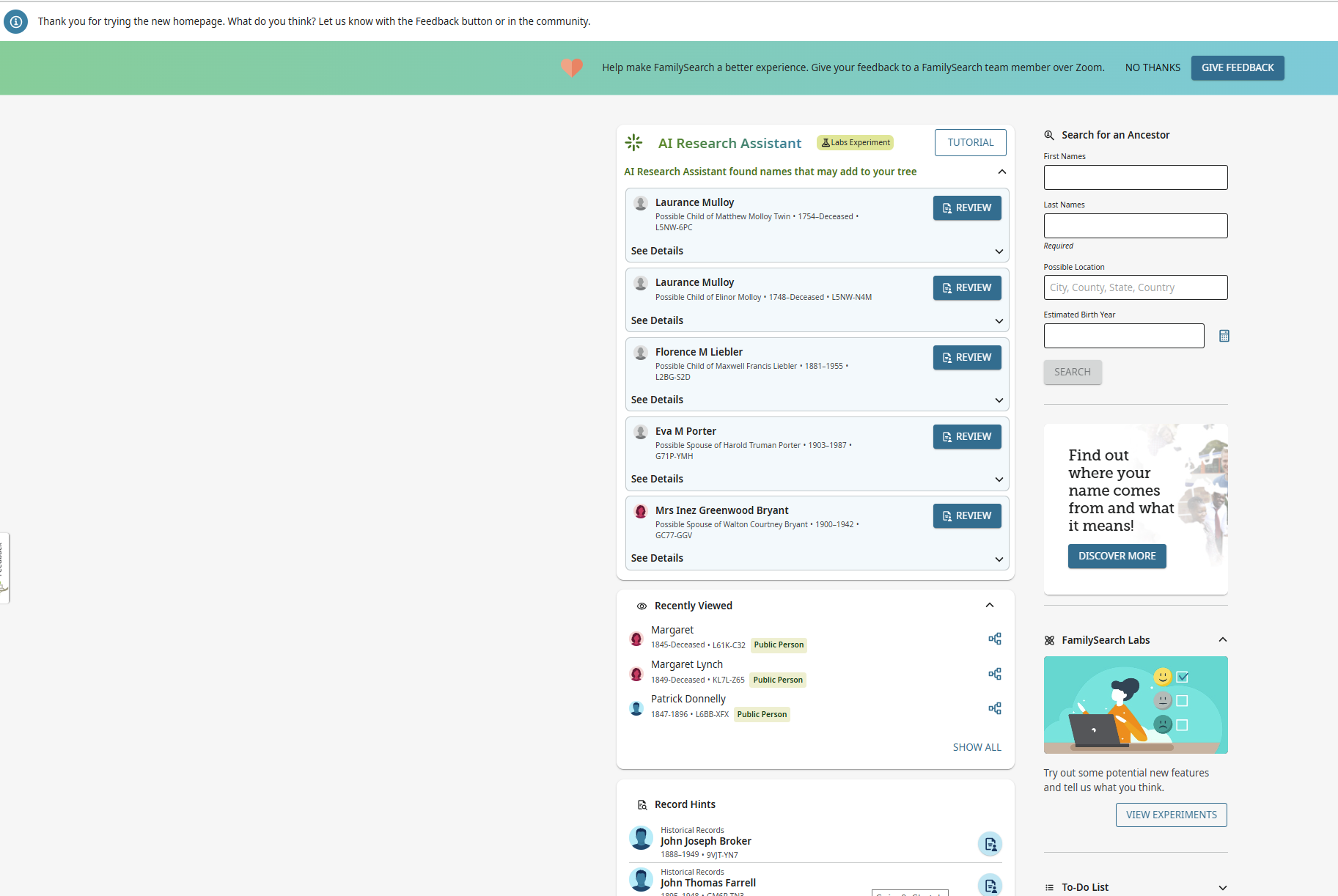
Task: Click the "Required" note under Last Names
Action: tap(1058, 246)
